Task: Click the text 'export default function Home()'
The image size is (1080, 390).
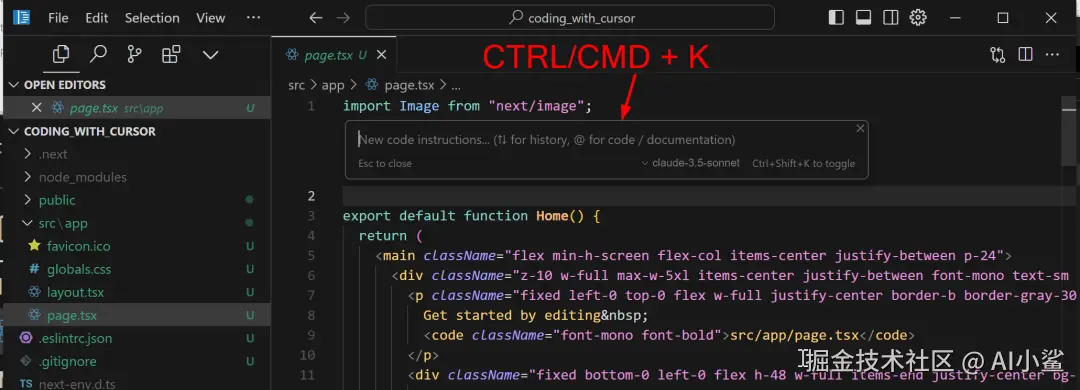Action: click(x=464, y=216)
